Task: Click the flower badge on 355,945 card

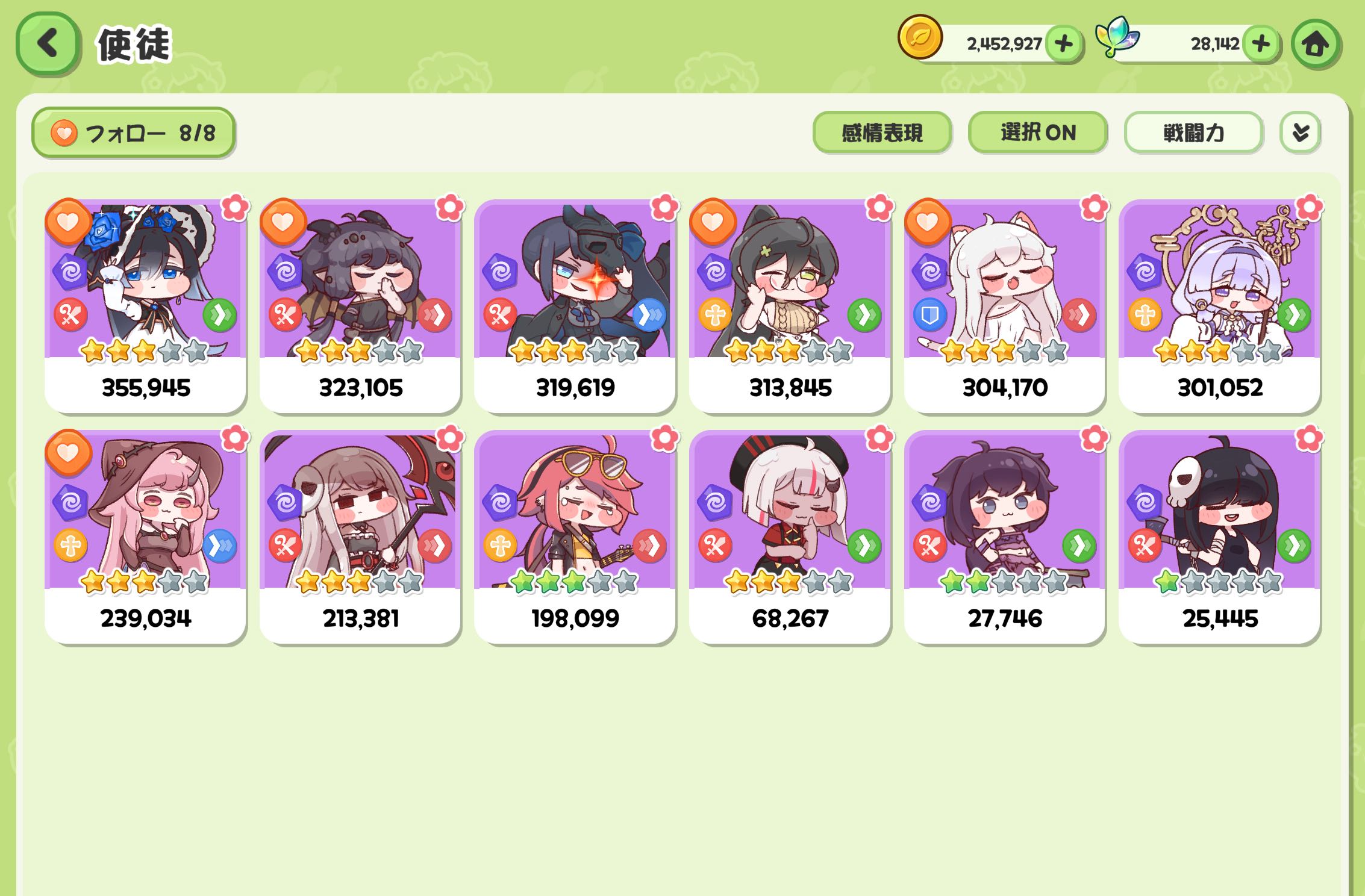Action: 235,207
